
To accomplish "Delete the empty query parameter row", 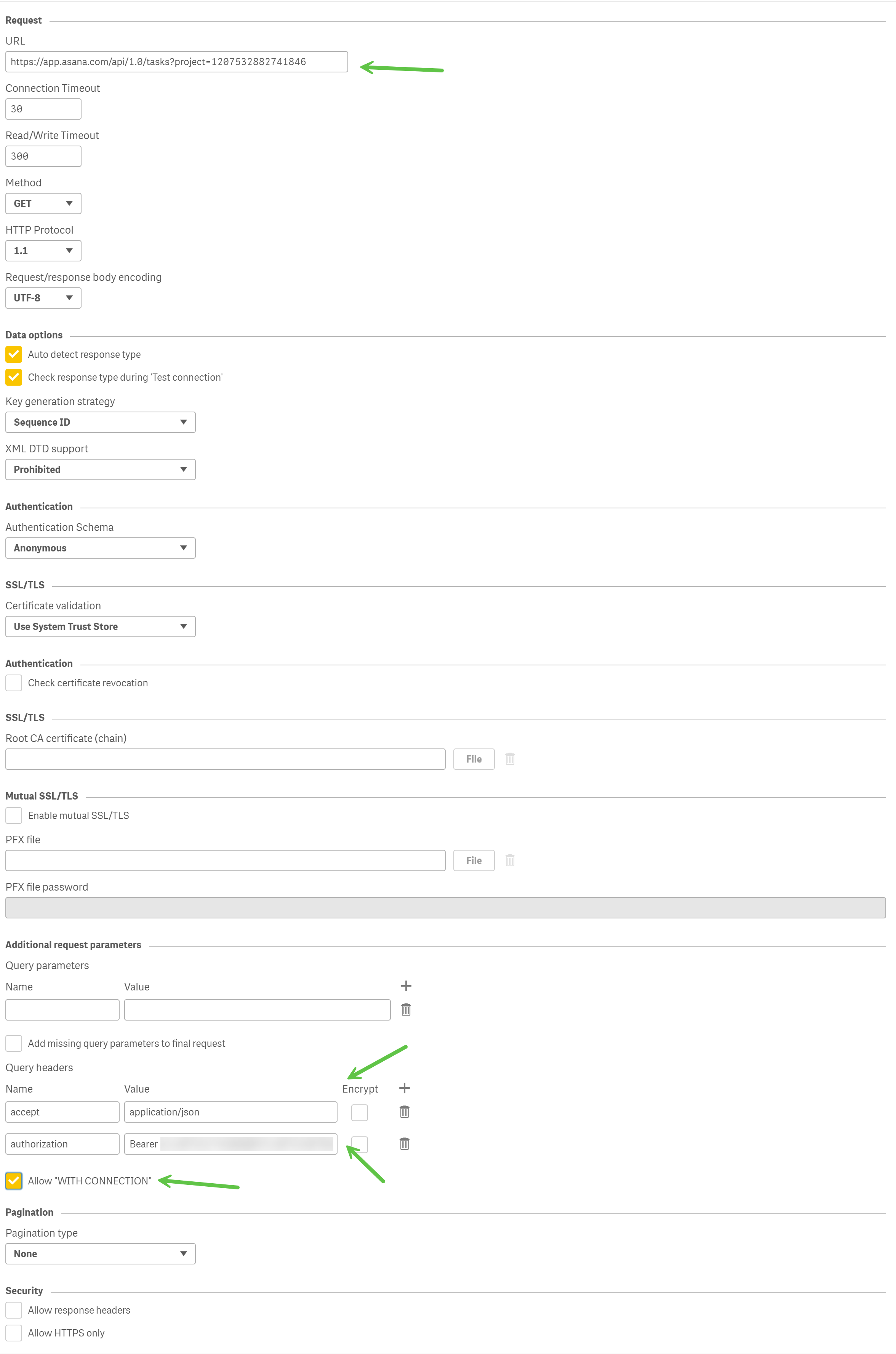I will [x=406, y=1009].
